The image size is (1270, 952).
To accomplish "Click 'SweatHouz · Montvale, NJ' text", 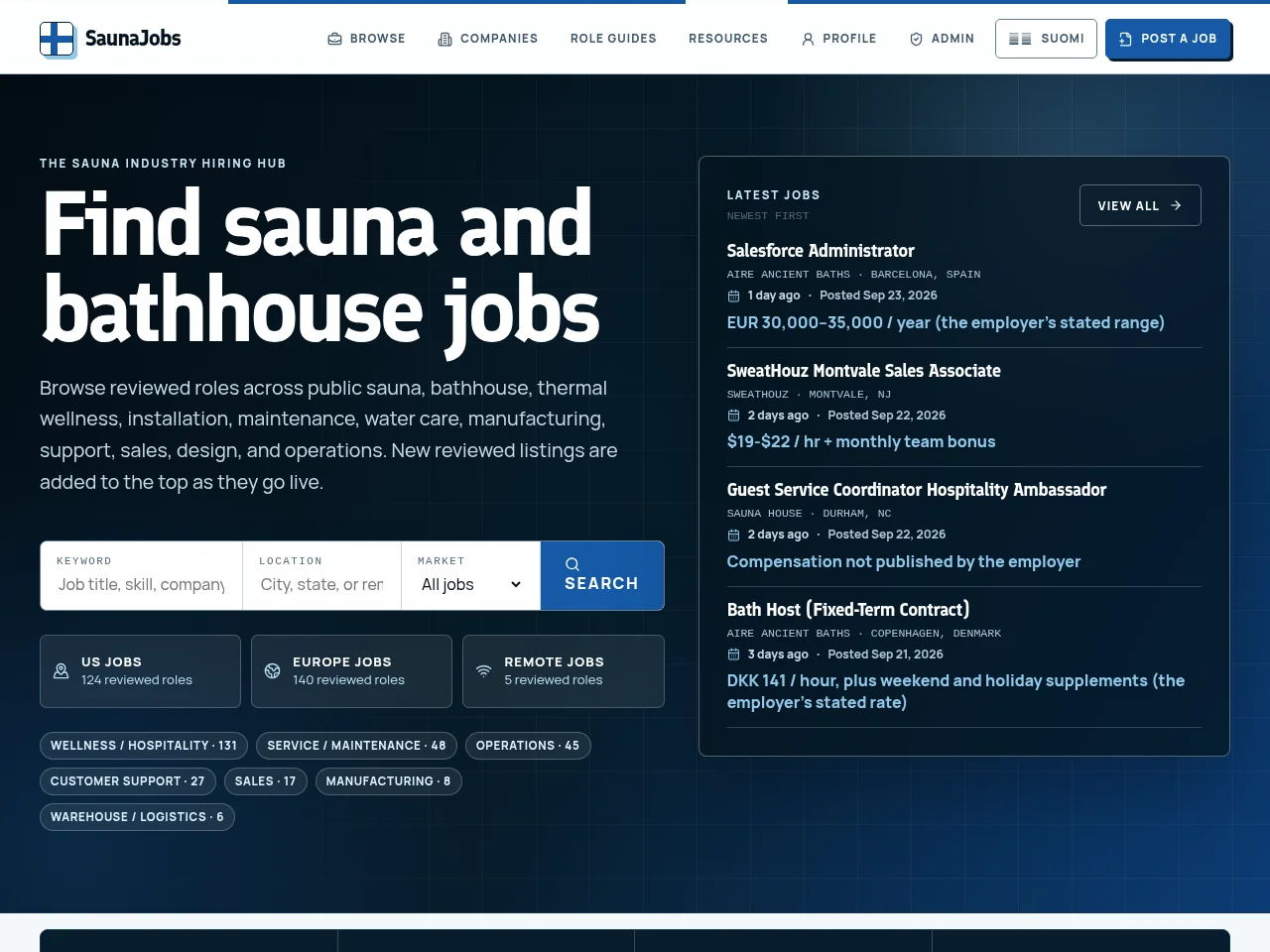I will [809, 395].
